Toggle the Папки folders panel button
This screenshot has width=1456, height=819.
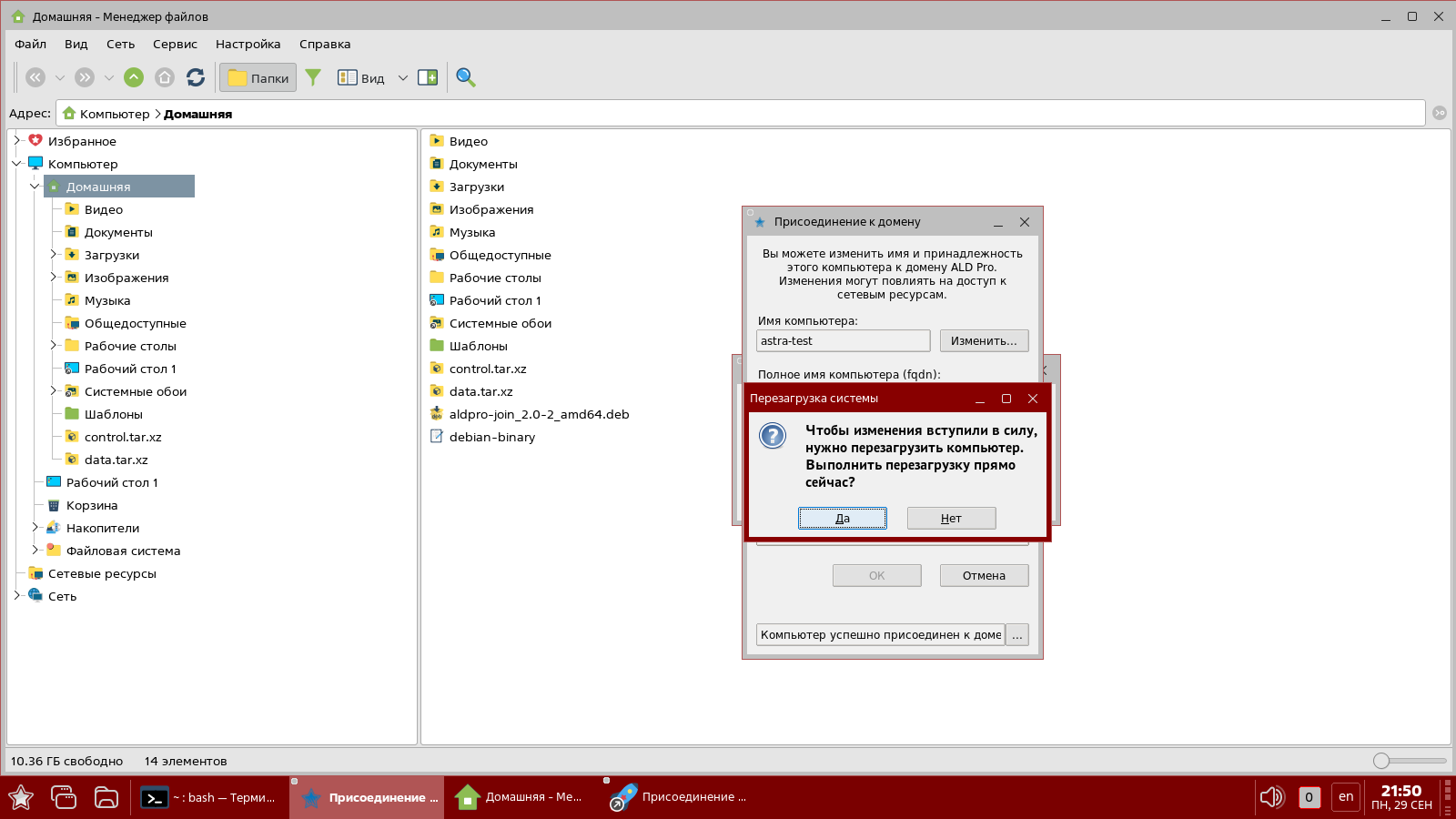[258, 77]
